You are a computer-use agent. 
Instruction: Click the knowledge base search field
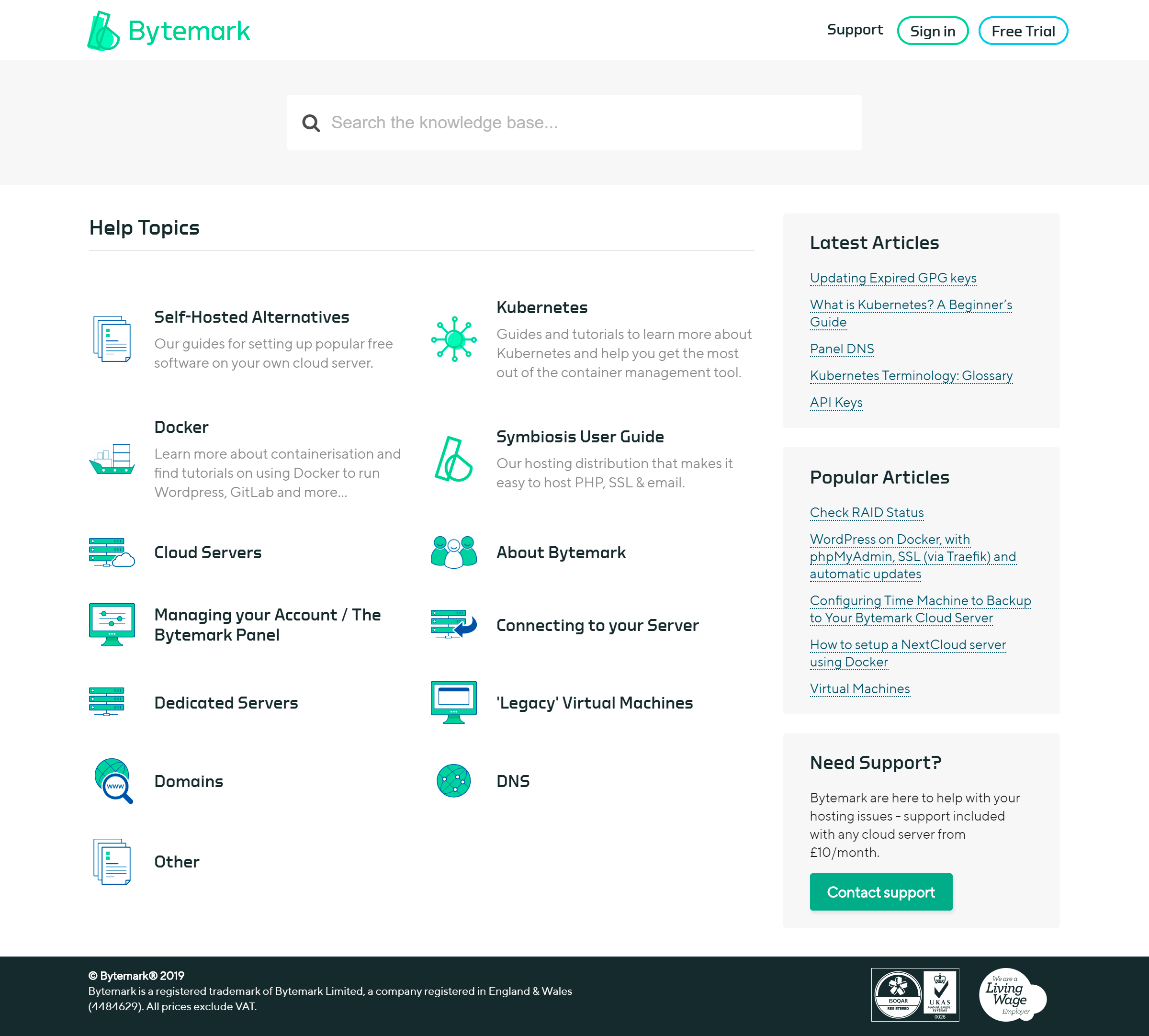pyautogui.click(x=569, y=123)
